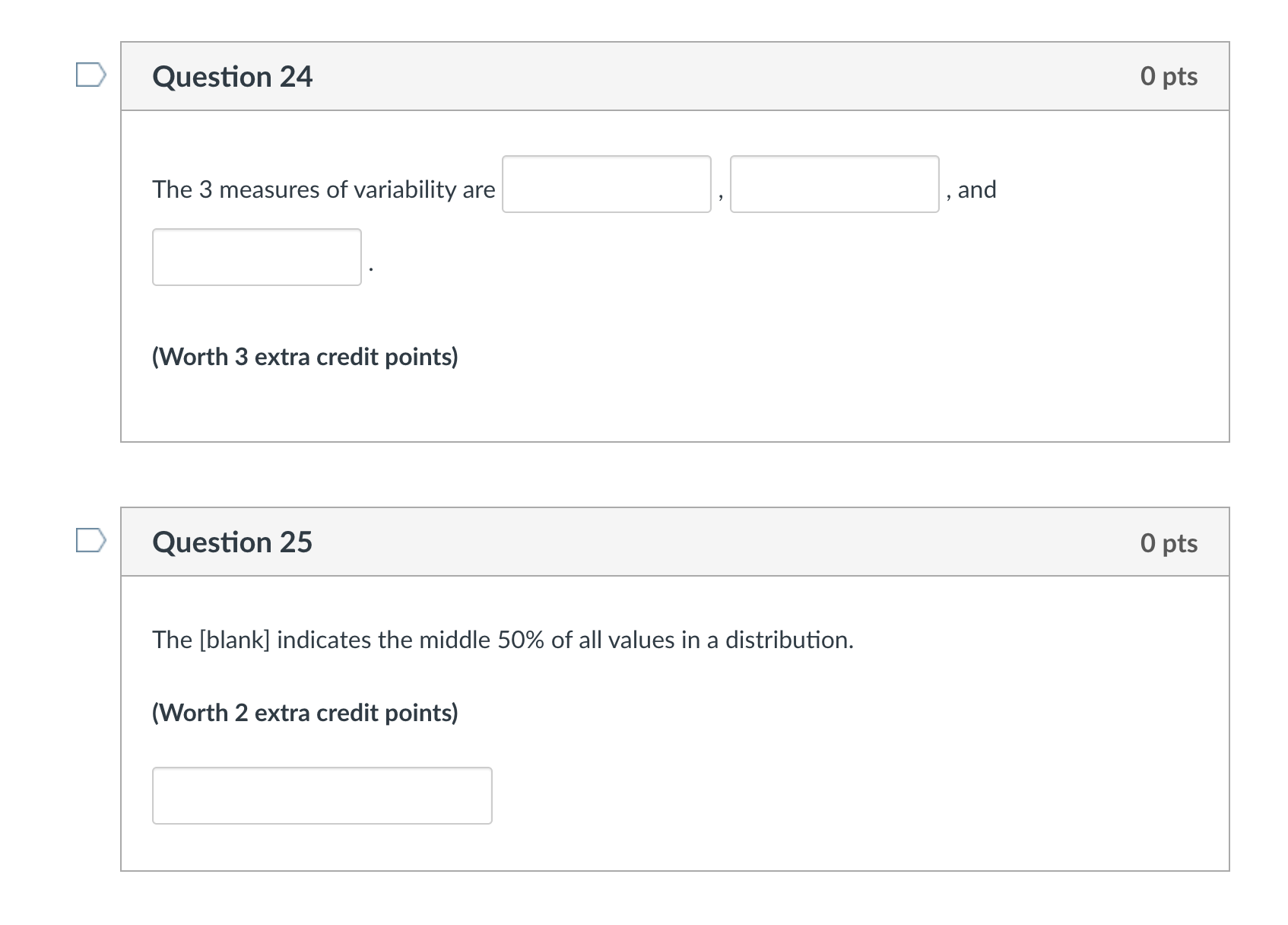The image size is (1288, 925).
Task: Click the second answer blank in Question 24
Action: (834, 185)
